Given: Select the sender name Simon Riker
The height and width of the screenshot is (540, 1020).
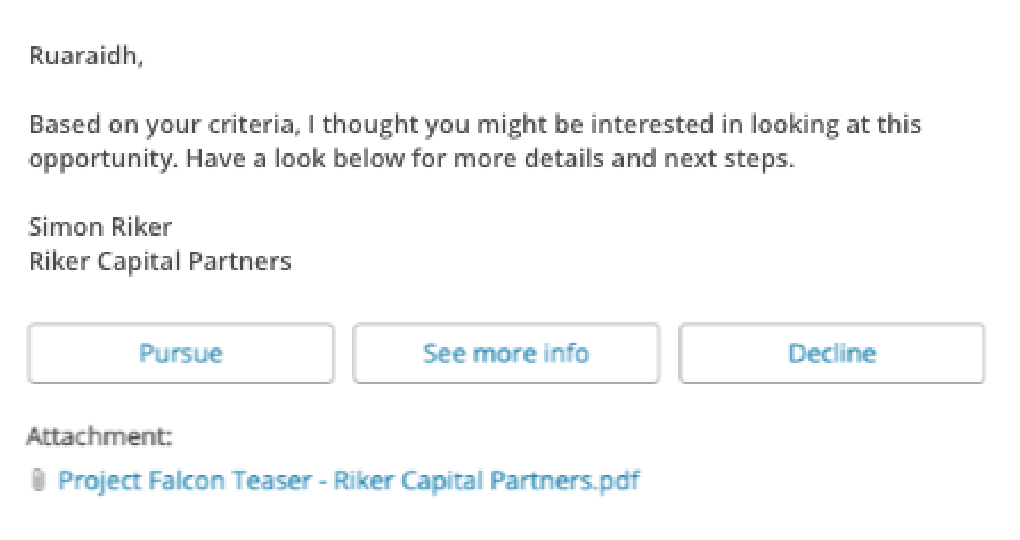Looking at the screenshot, I should click(100, 227).
